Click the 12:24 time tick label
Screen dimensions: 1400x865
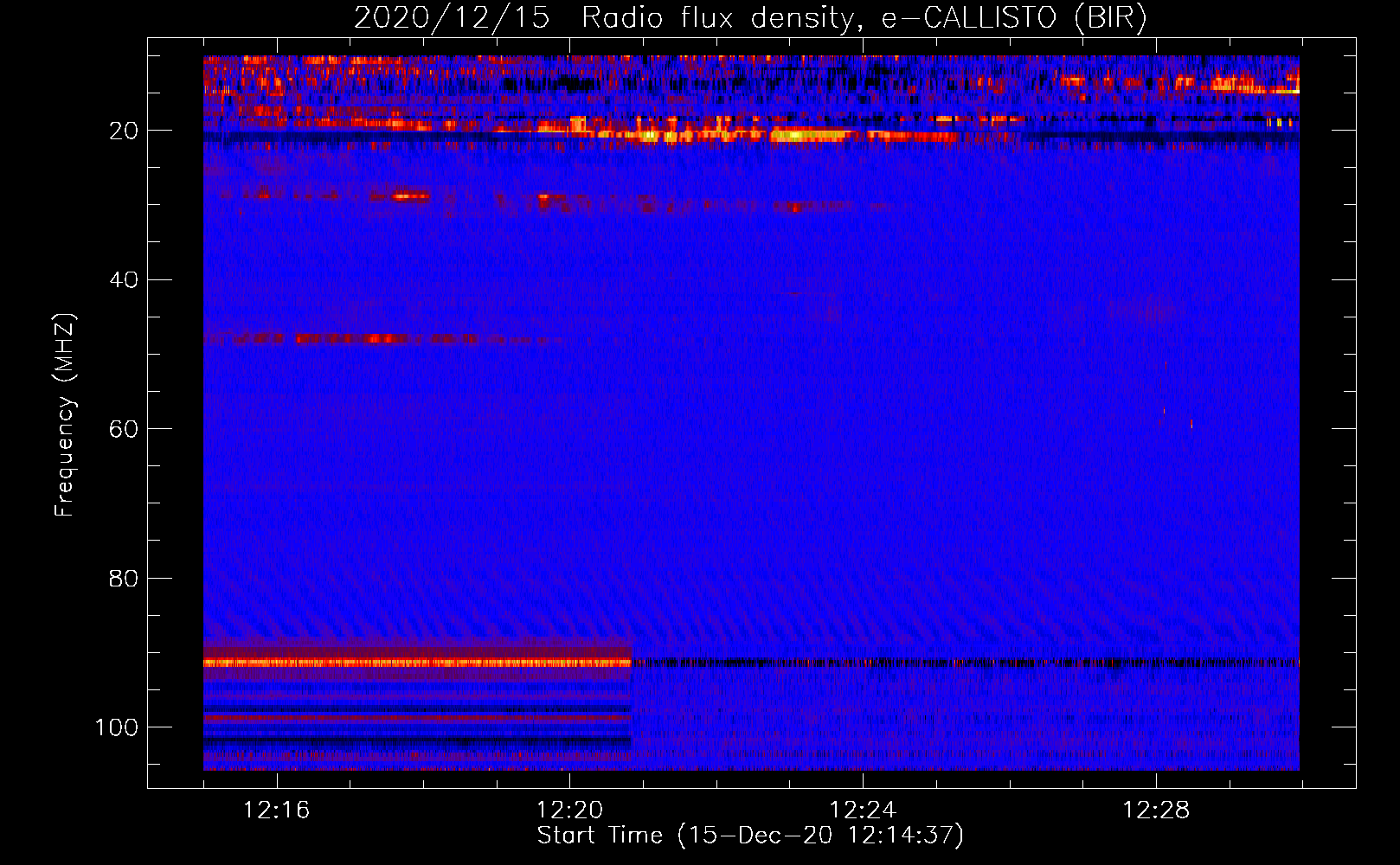(863, 811)
